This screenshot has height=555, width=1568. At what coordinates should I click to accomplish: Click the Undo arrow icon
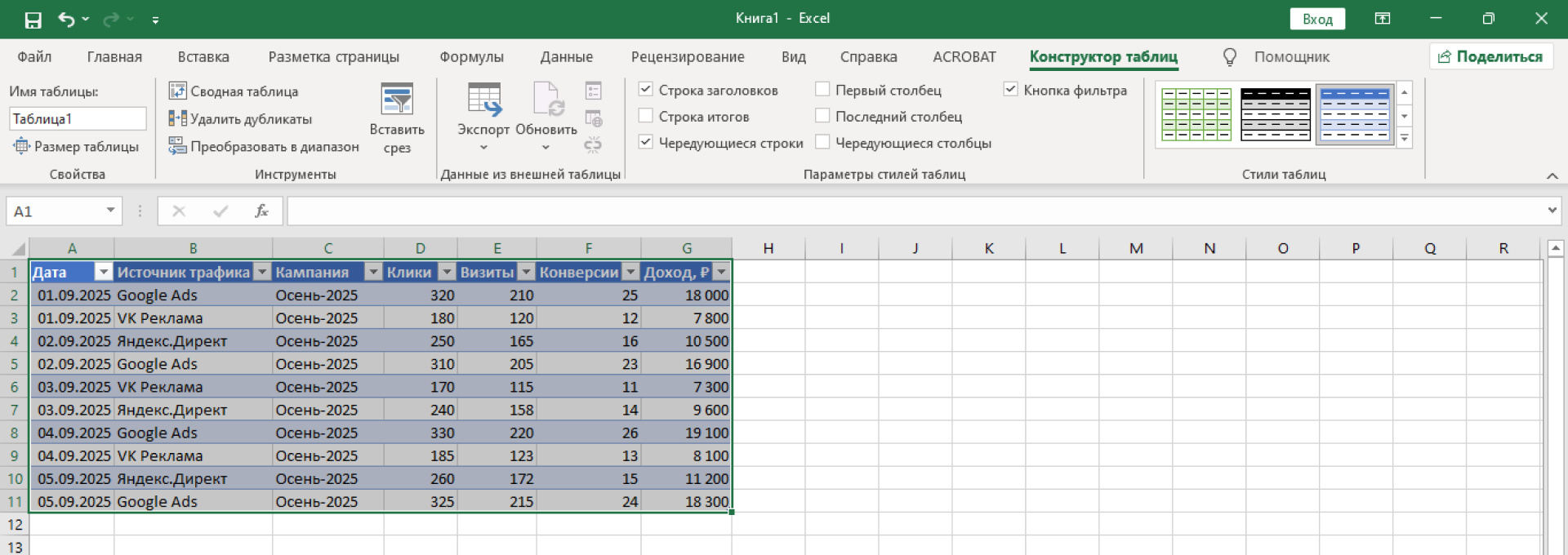pyautogui.click(x=67, y=20)
